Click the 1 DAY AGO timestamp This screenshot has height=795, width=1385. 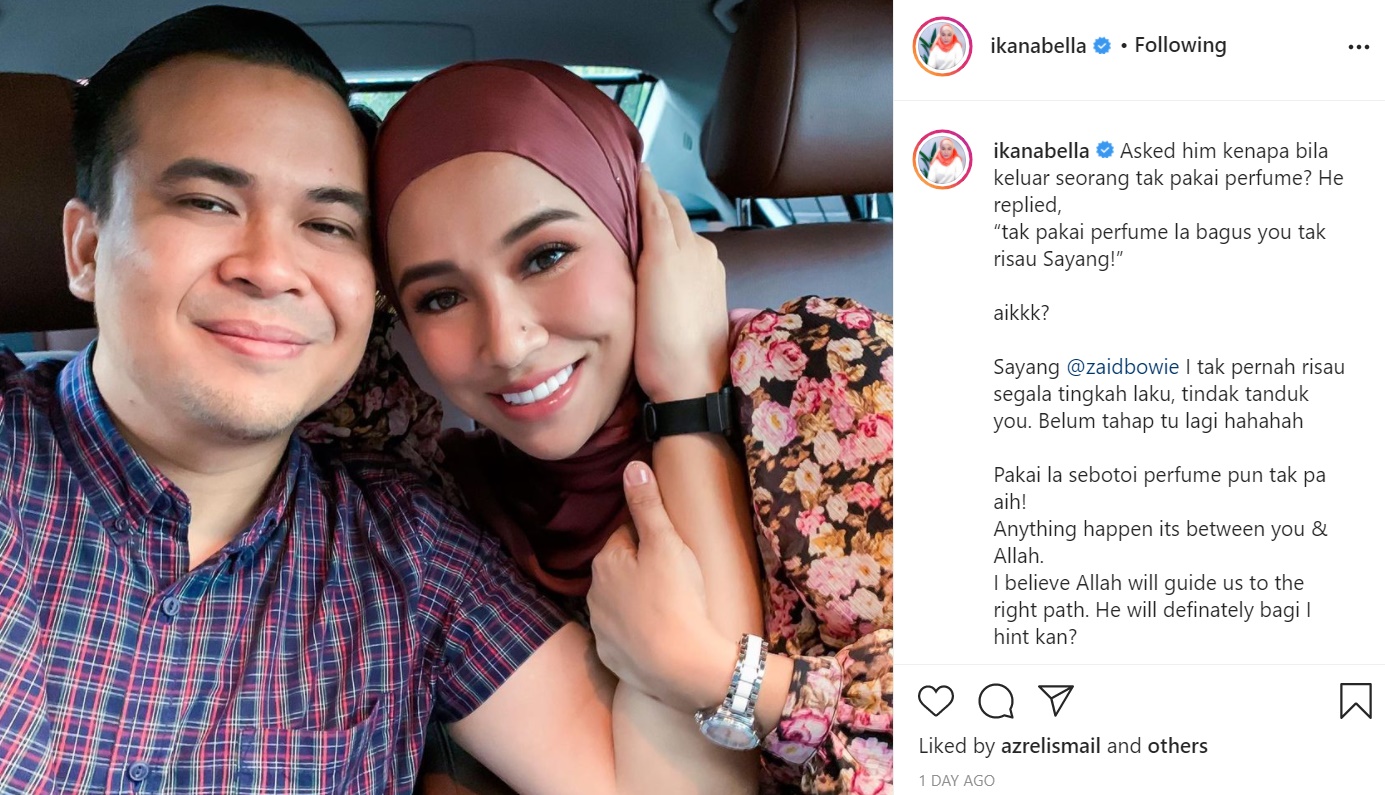point(957,780)
